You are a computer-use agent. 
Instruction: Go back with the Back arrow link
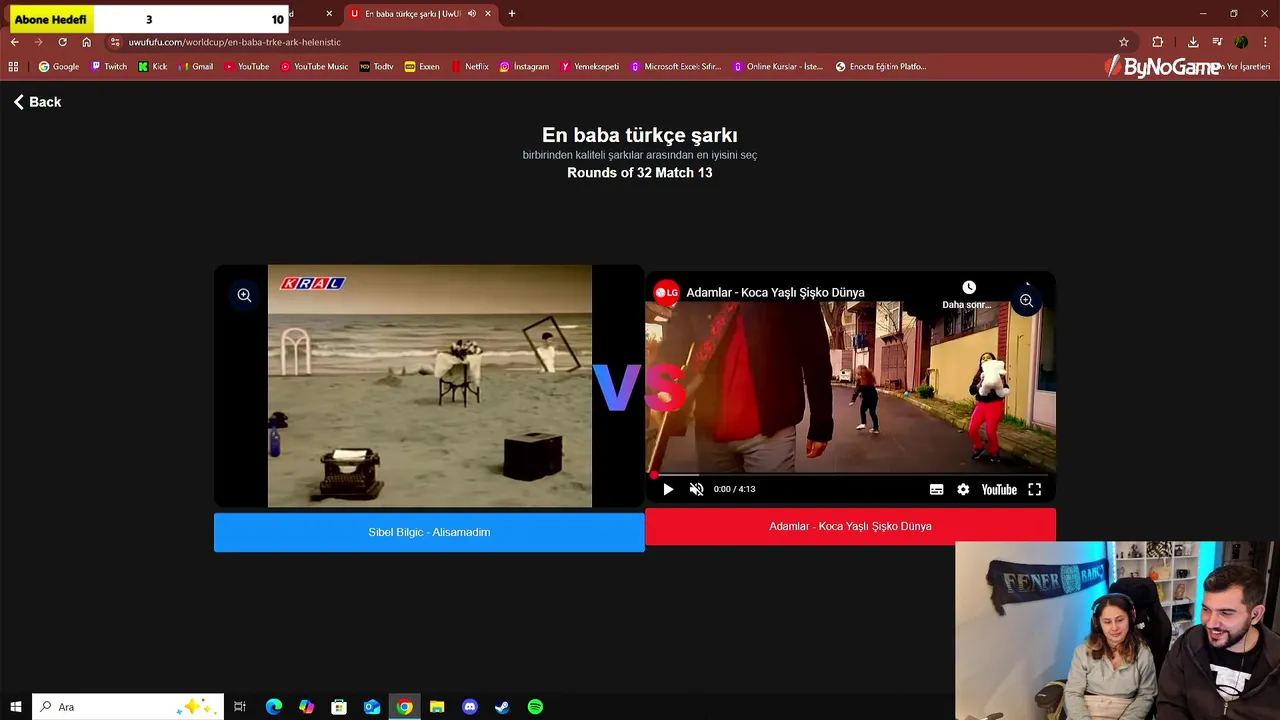pos(37,102)
